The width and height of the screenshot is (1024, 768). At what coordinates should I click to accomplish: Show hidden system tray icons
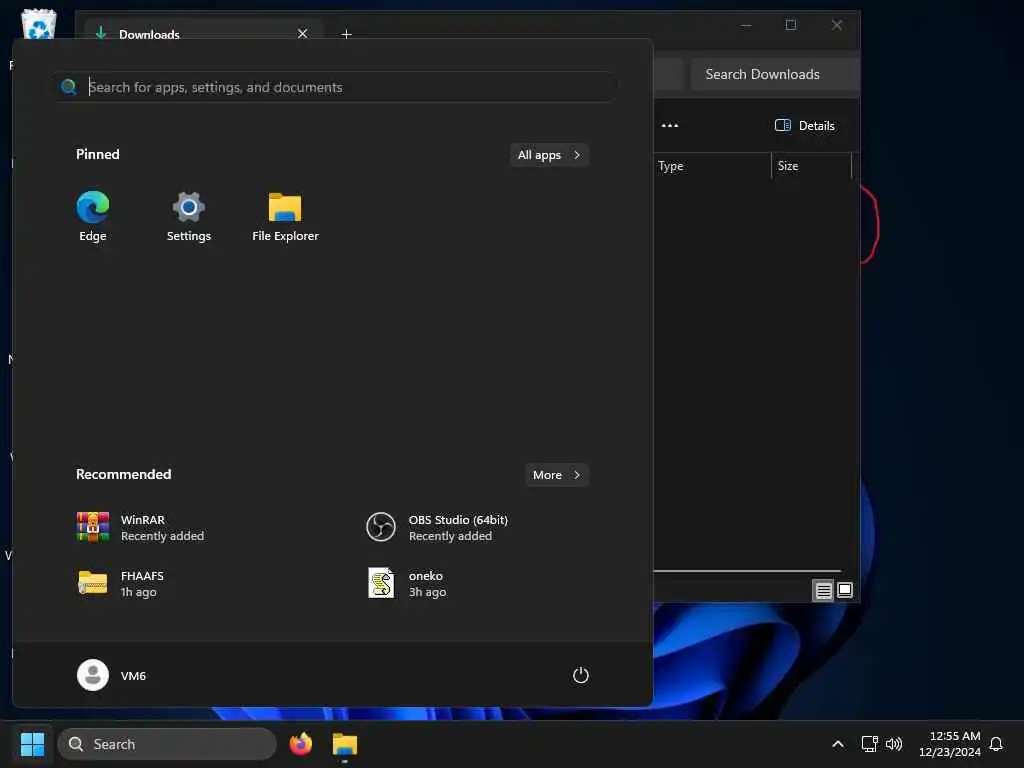(x=838, y=744)
